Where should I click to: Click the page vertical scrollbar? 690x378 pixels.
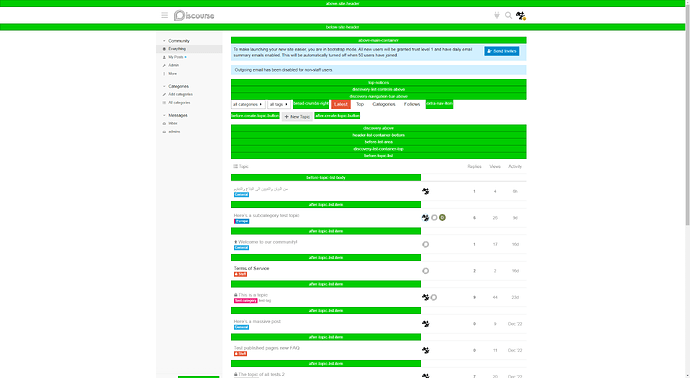coord(687,114)
